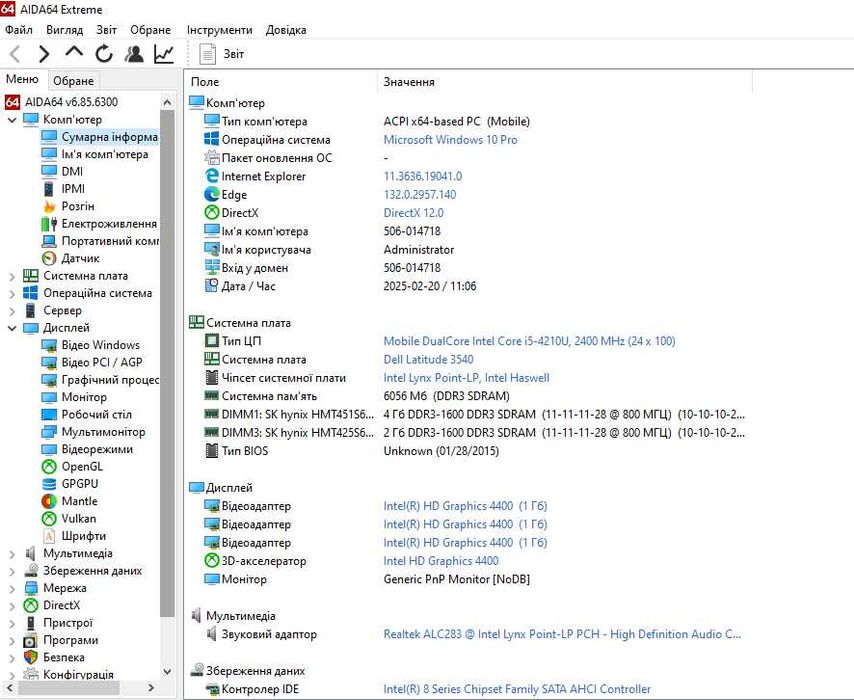Expand the Системна плата tree node
Image resolution: width=854 pixels, height=700 pixels.
pyautogui.click(x=12, y=277)
